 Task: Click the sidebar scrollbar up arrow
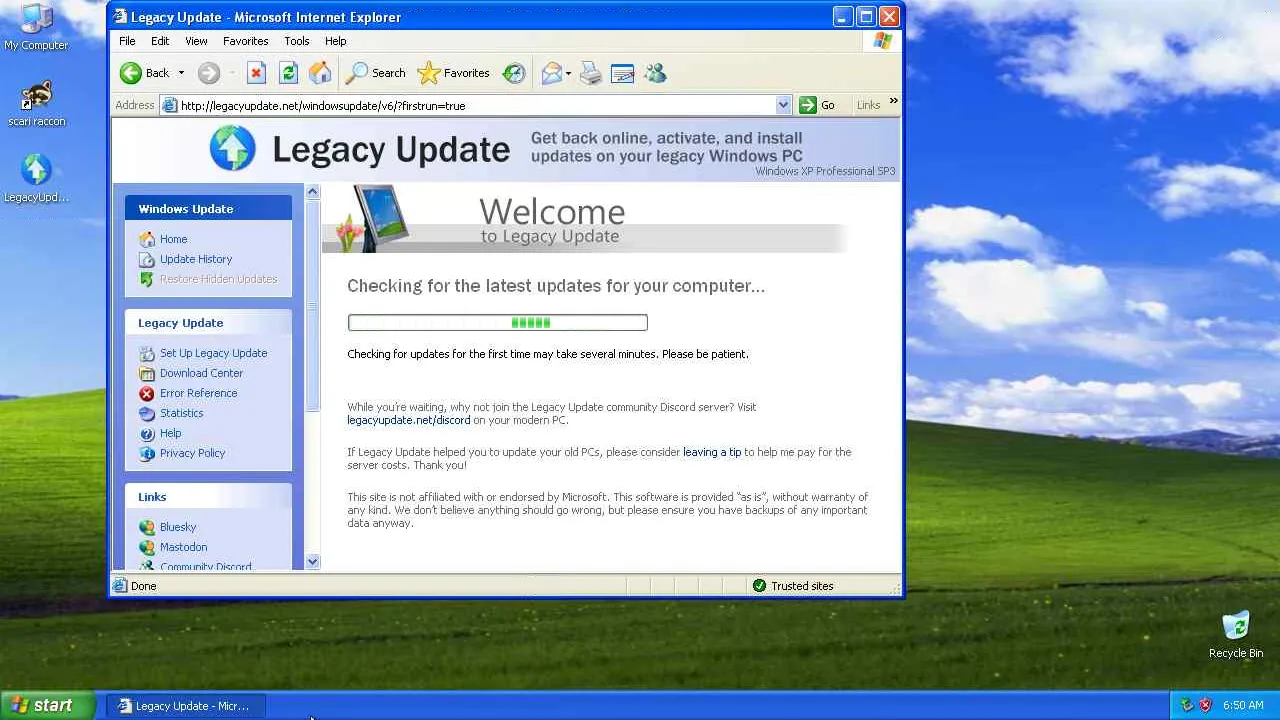[313, 191]
